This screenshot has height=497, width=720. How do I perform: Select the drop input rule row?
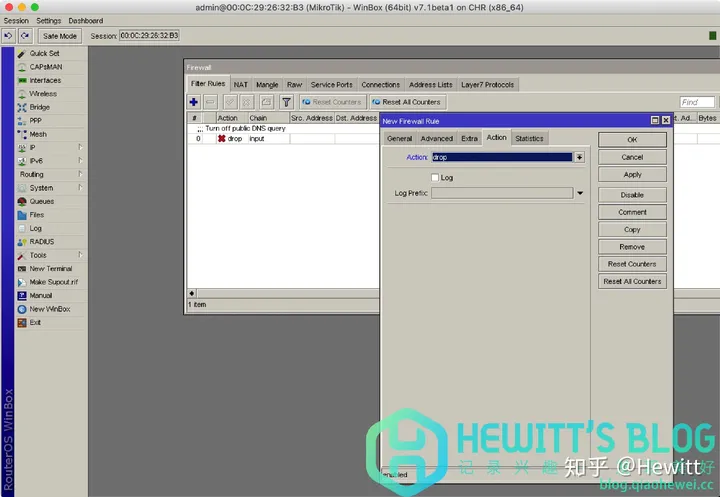pos(282,139)
